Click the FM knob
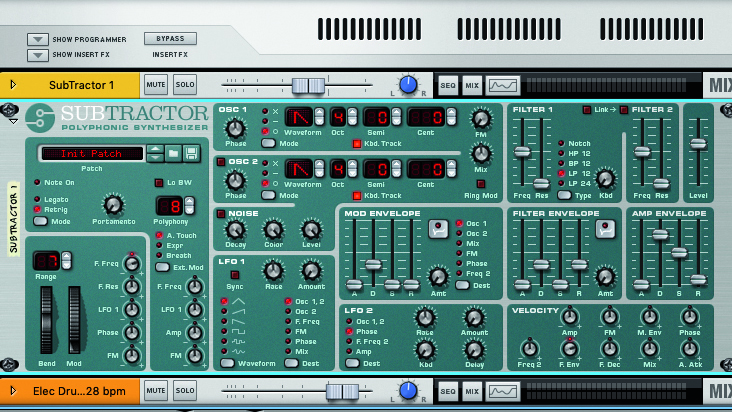Screen dimensions: 732x412 tap(481, 119)
